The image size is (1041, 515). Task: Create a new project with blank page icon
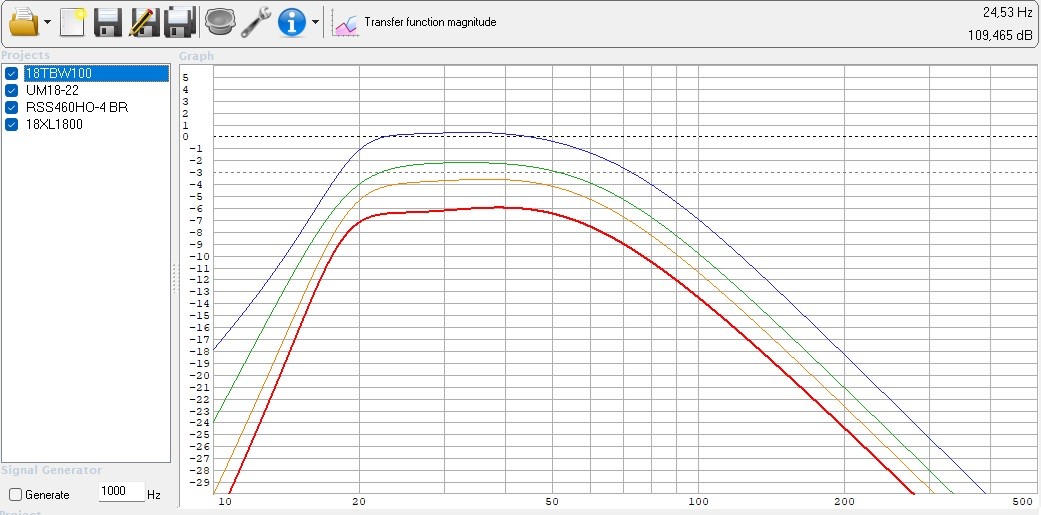pos(72,21)
